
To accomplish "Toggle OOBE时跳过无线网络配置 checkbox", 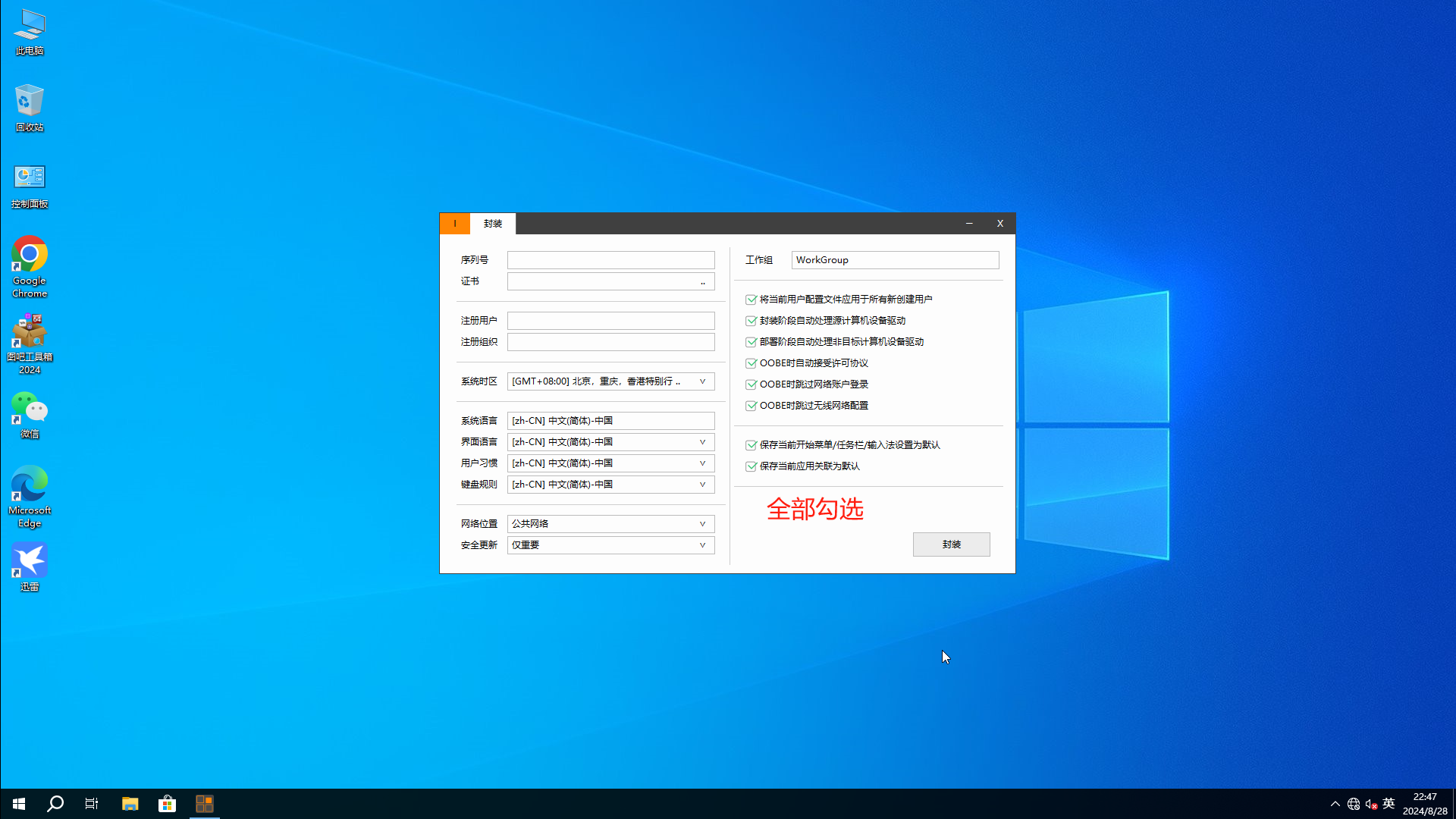I will (751, 406).
